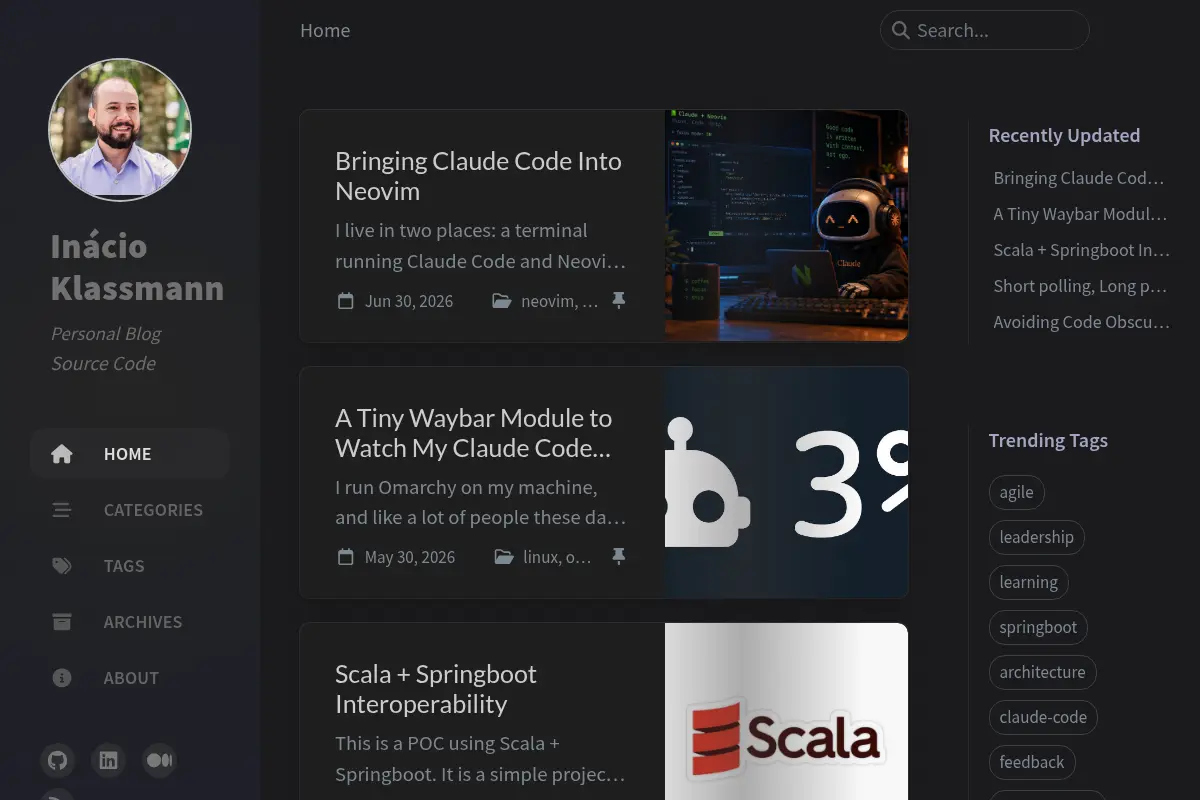Select the leadership trending tag

1036,537
